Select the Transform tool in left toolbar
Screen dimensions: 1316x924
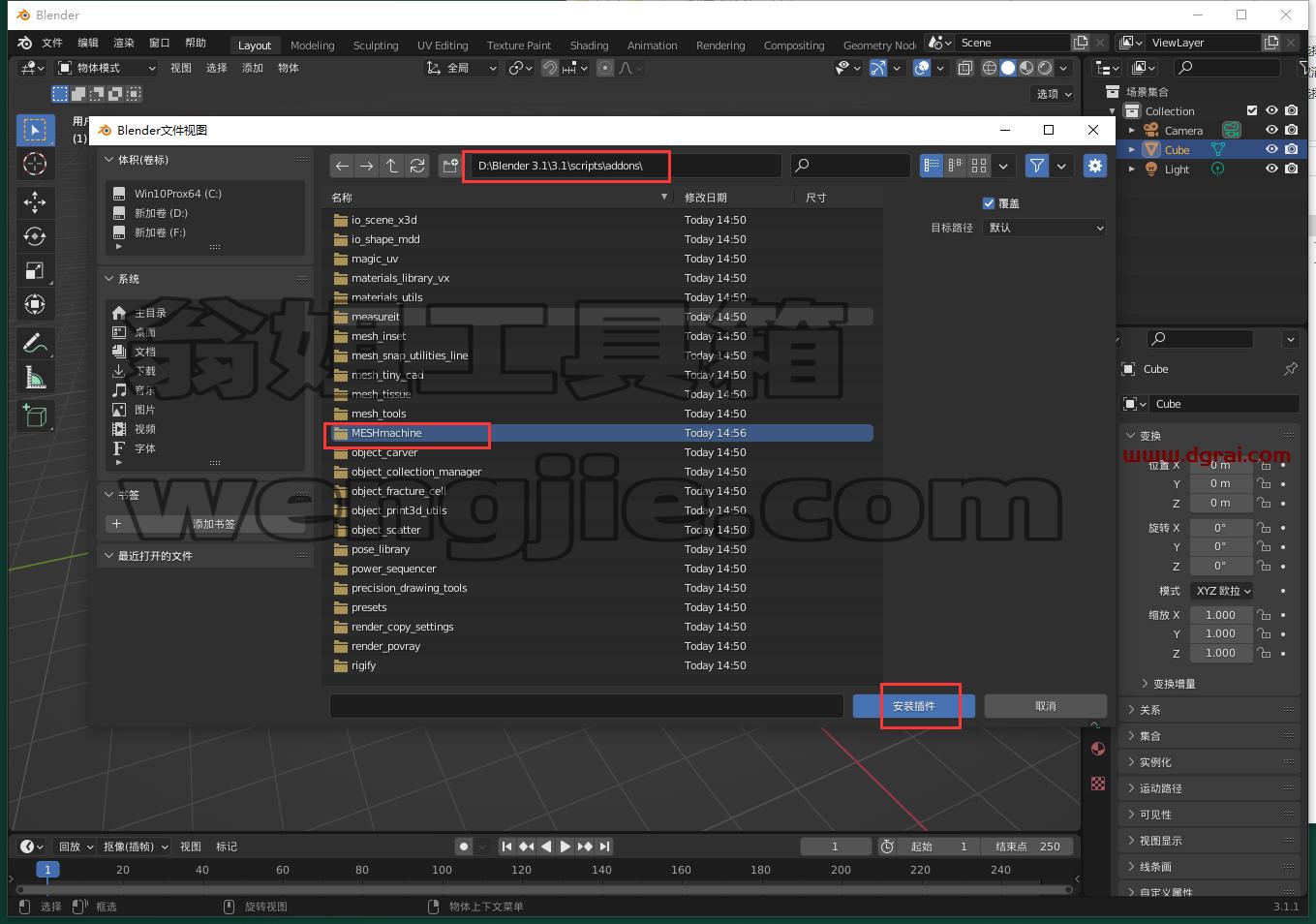tap(35, 304)
